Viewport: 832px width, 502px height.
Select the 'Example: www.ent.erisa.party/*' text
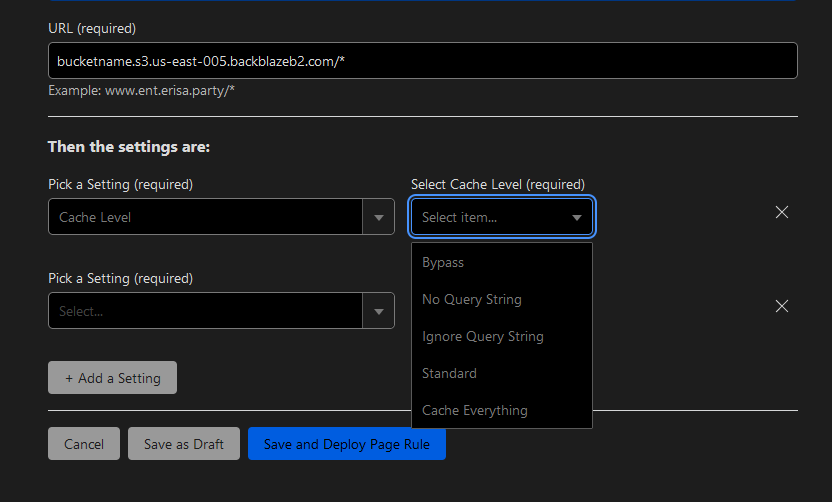142,91
